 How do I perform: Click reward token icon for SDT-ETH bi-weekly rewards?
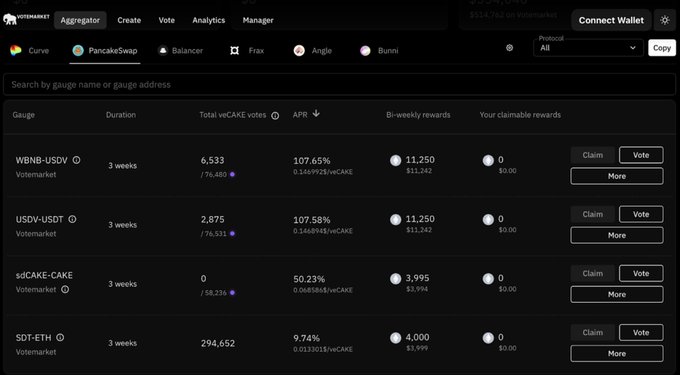(x=396, y=338)
